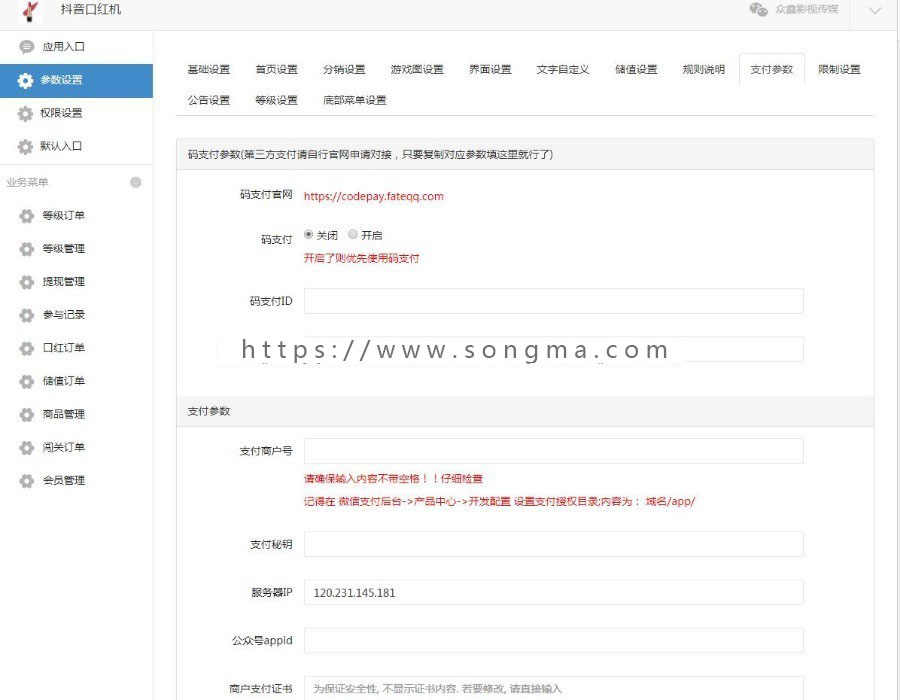Viewport: 900px width, 700px height.
Task: Switch to 游戏圈设置 tab
Action: [x=417, y=69]
